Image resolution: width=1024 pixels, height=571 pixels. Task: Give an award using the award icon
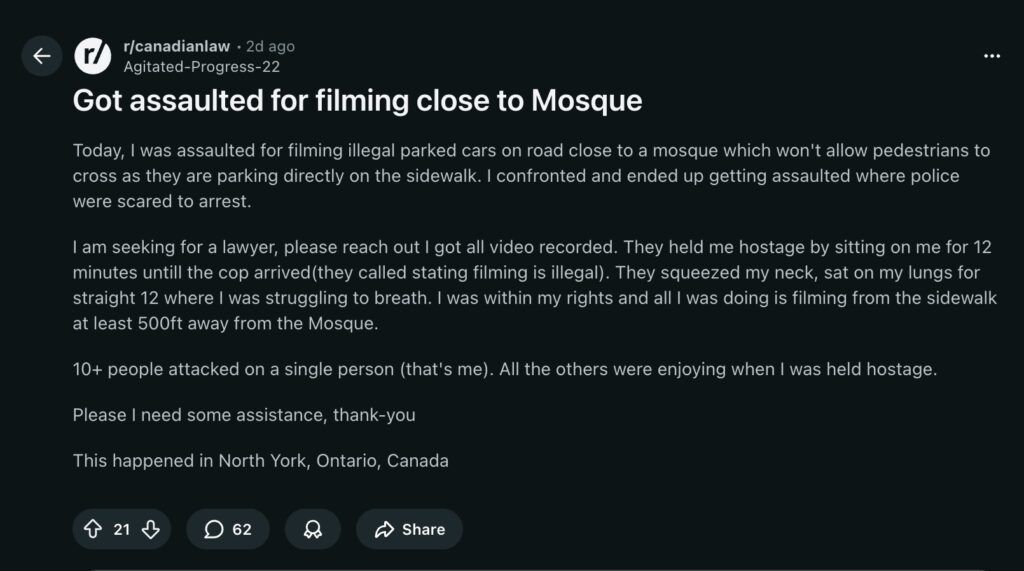[x=313, y=529]
